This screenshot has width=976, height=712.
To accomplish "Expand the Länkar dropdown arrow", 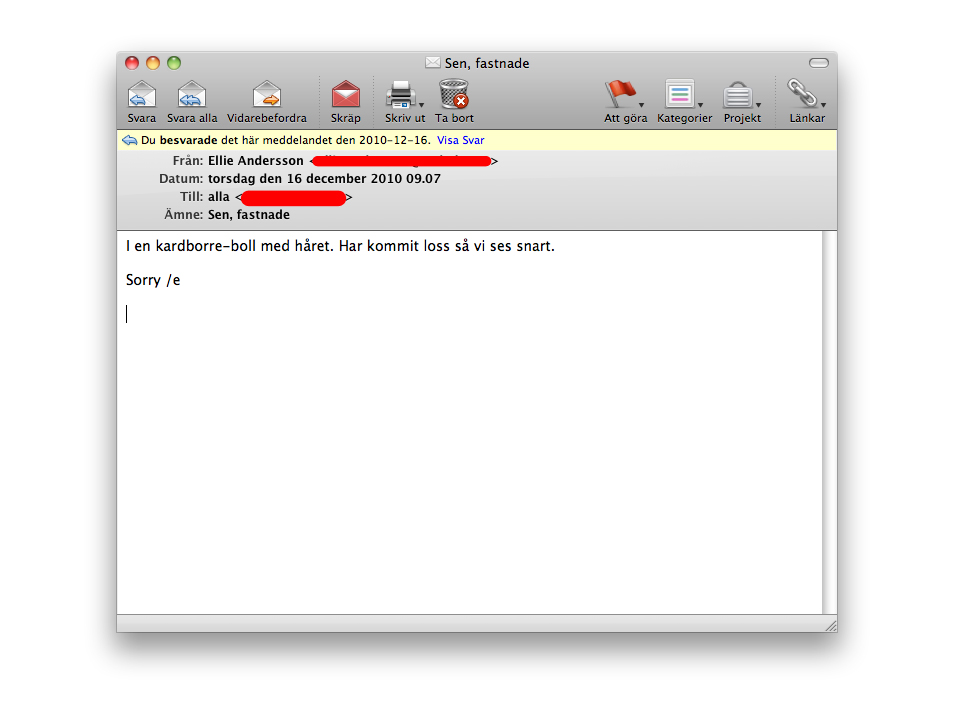I will [x=824, y=105].
